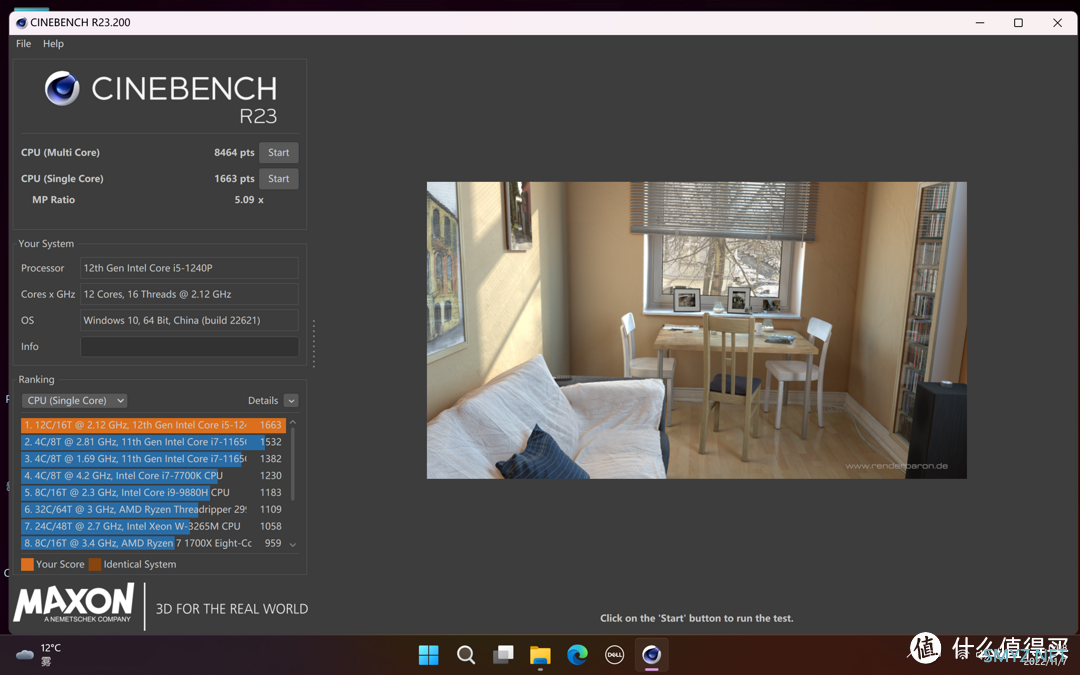
Task: Select ranking row 5 Core i9-9880H
Action: [153, 492]
